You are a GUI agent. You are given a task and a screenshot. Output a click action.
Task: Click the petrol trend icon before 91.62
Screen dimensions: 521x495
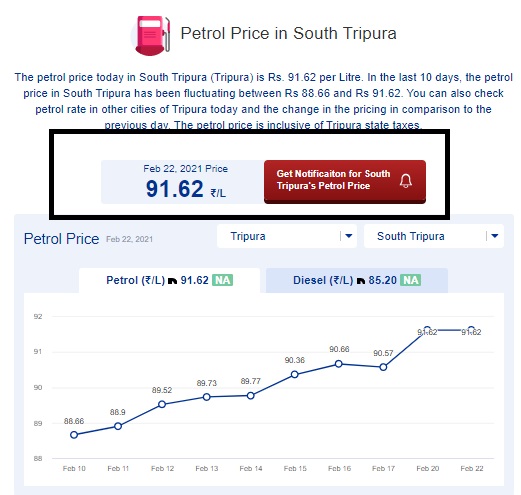tap(172, 281)
